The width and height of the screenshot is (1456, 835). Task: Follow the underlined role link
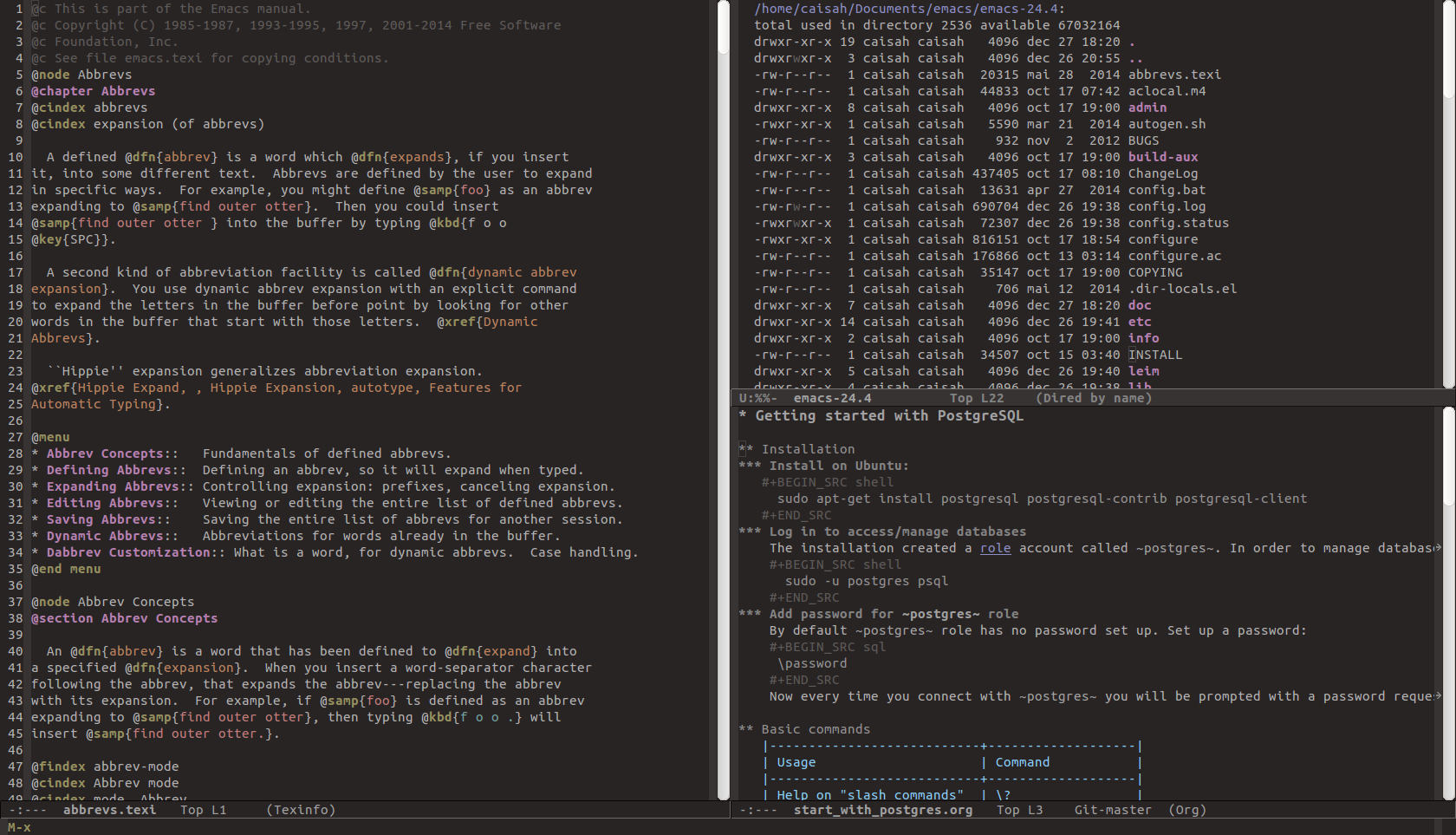point(995,548)
